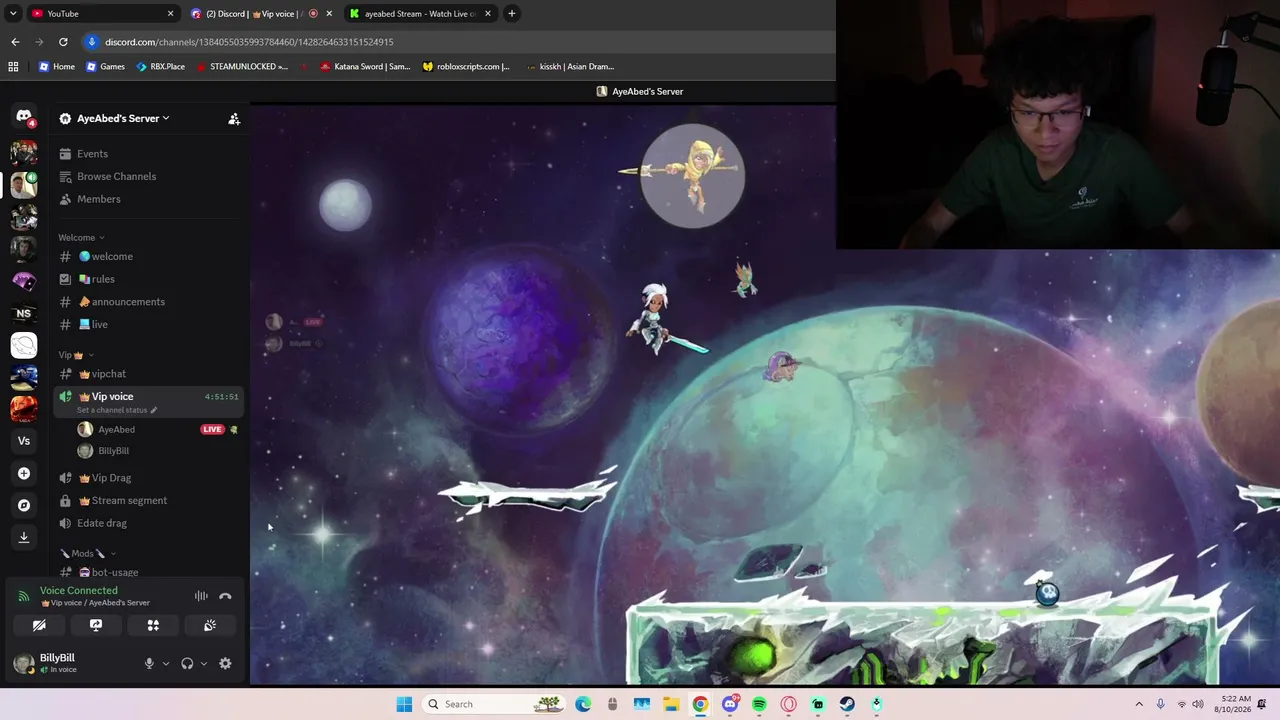The width and height of the screenshot is (1280, 720).
Task: Edit the channel status pencil
Action: pos(153,410)
